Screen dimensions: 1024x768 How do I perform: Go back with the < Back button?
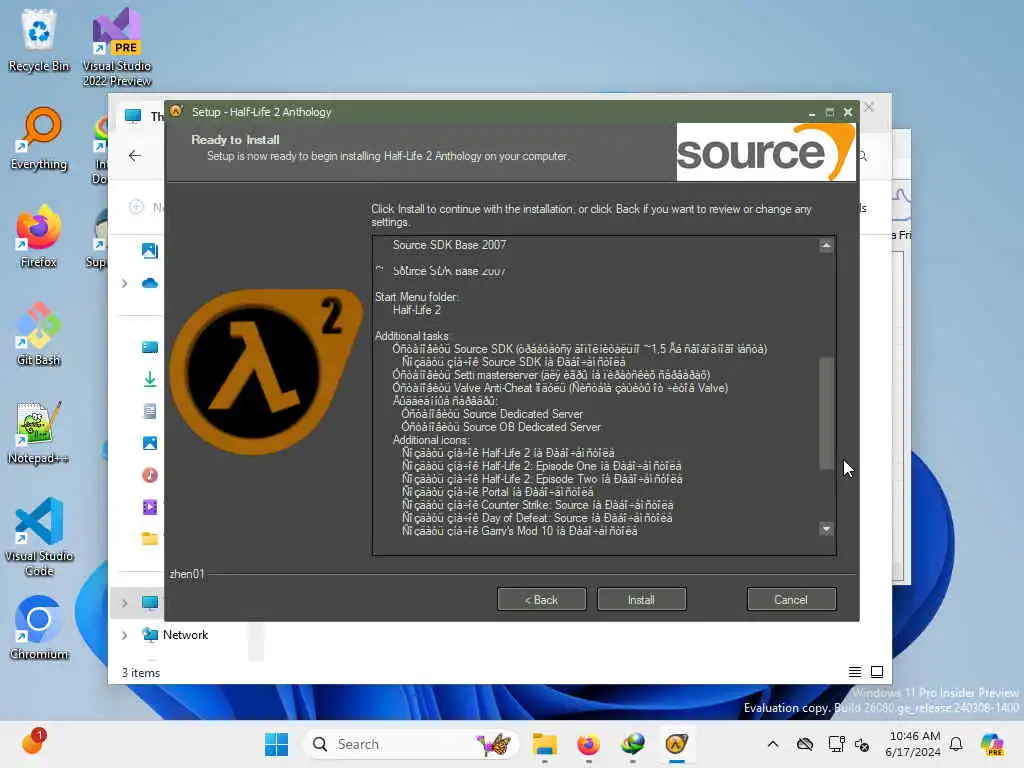click(541, 600)
